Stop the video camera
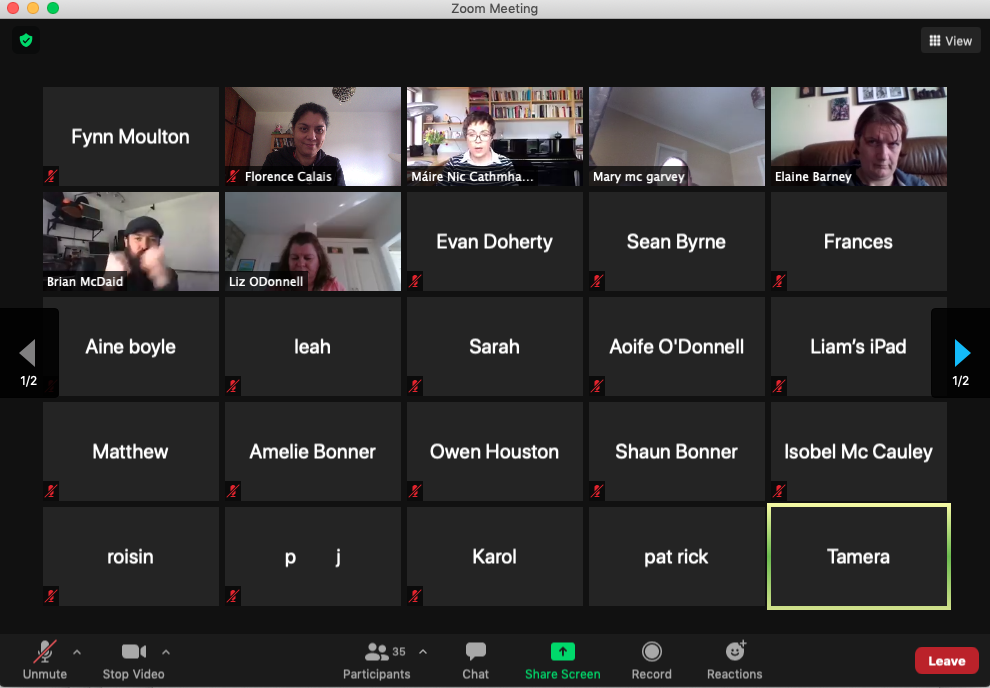This screenshot has width=990, height=688. [133, 660]
